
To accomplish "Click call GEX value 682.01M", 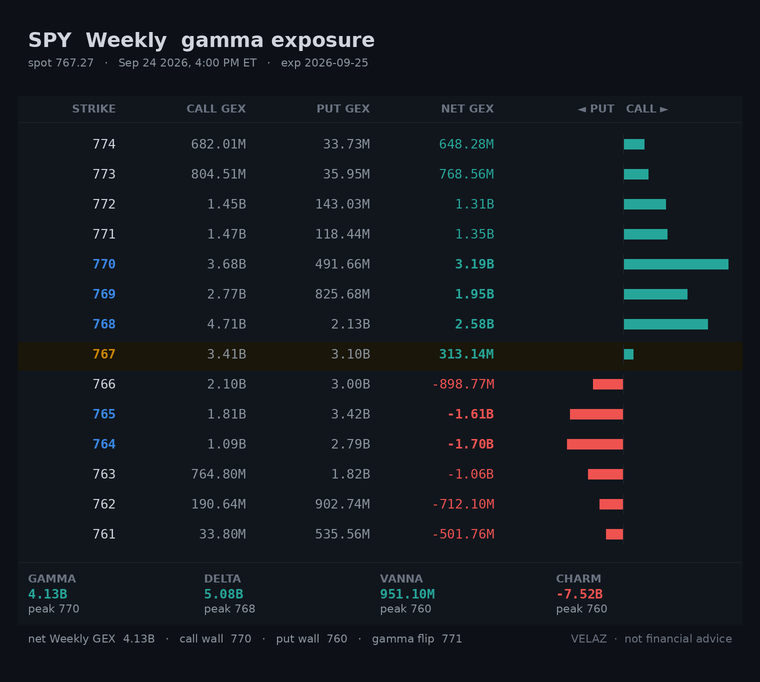I will (x=218, y=144).
